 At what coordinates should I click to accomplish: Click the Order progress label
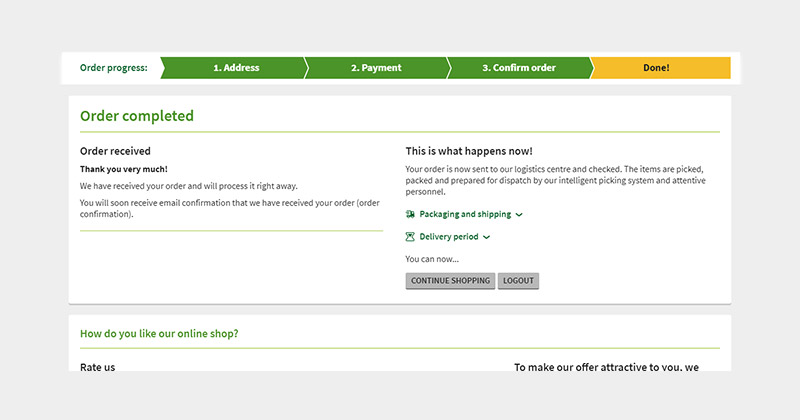pyautogui.click(x=113, y=68)
